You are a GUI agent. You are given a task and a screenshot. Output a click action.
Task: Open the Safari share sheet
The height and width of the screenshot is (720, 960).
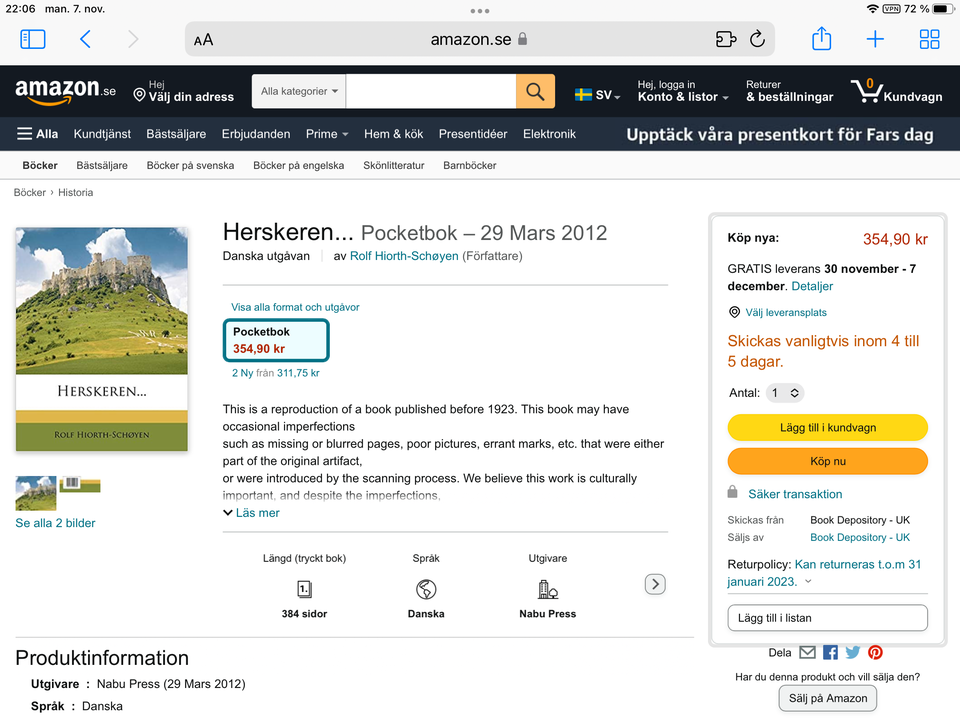click(x=821, y=39)
